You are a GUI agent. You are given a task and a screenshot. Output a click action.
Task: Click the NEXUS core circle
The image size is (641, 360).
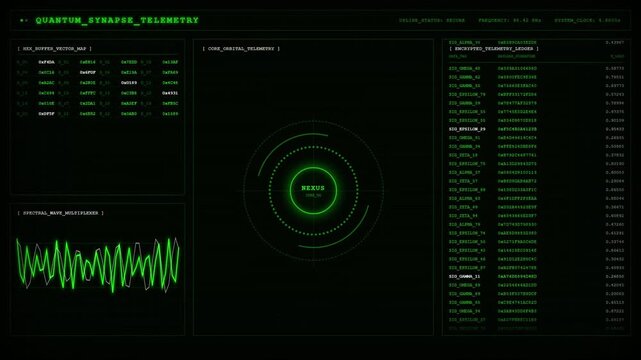click(313, 190)
